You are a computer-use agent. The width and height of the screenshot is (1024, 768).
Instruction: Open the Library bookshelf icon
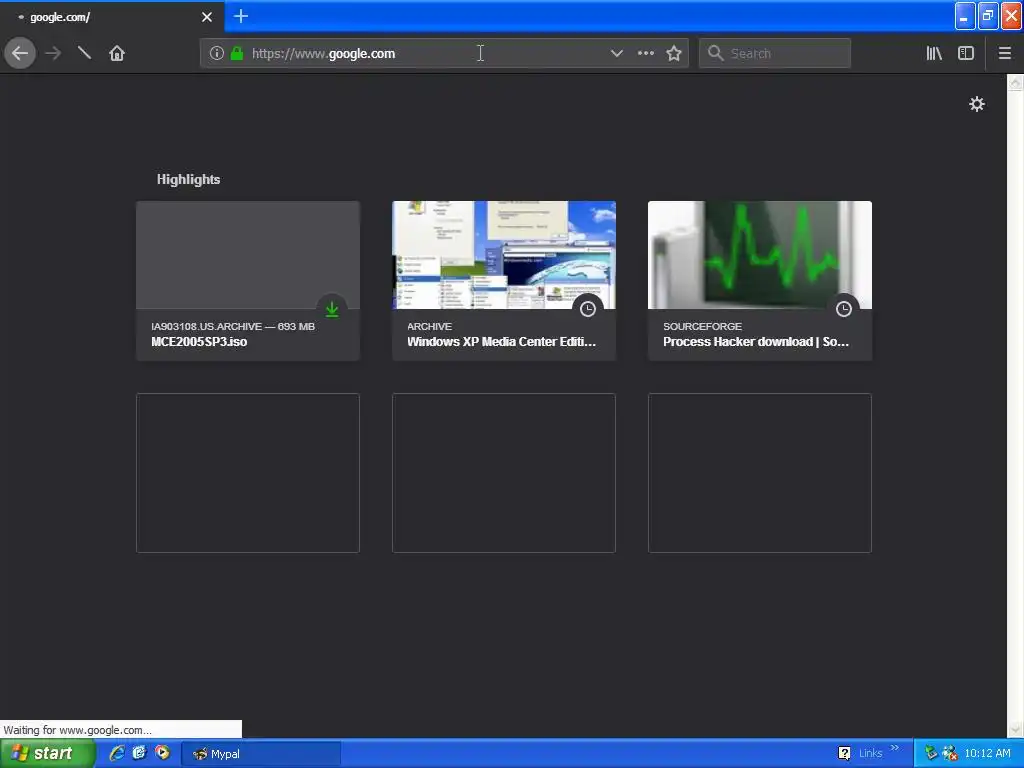pos(934,54)
